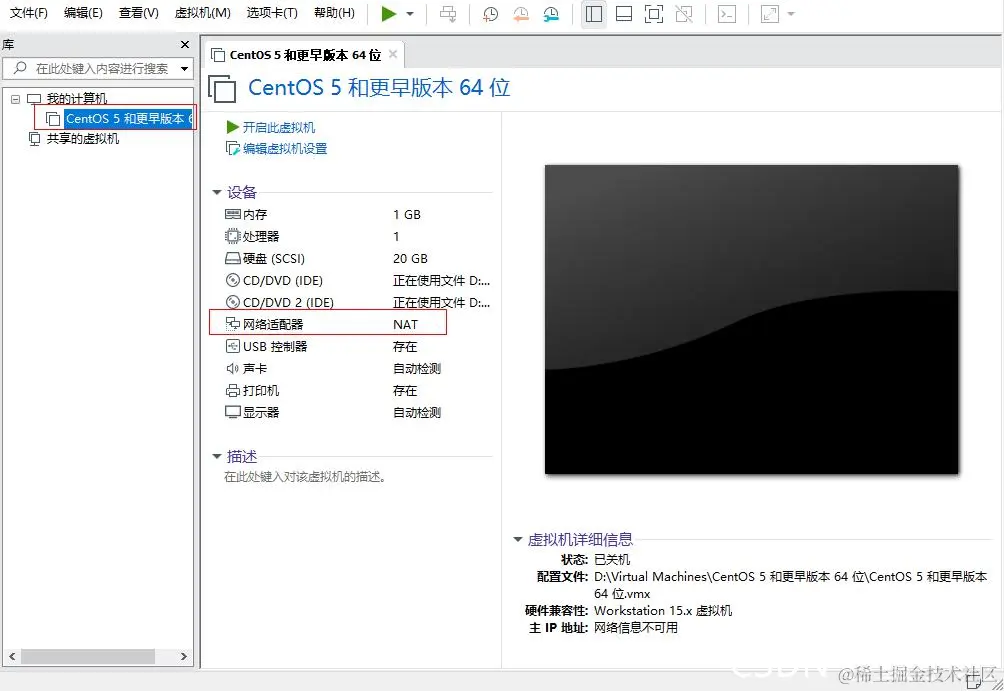Viewport: 1004px width, 691px height.
Task: Select CentOS 5 和更早版本 in library tree
Action: (128, 119)
